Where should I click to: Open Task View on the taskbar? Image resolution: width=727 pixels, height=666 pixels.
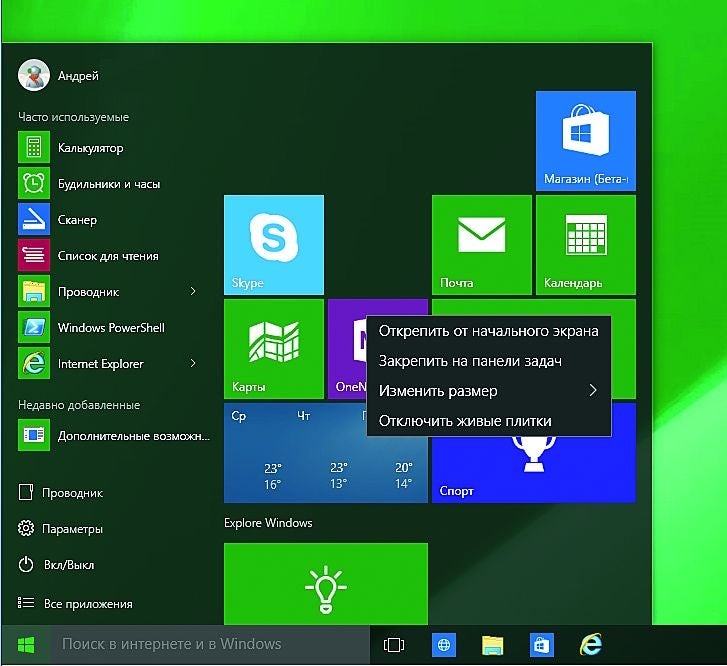tap(394, 645)
